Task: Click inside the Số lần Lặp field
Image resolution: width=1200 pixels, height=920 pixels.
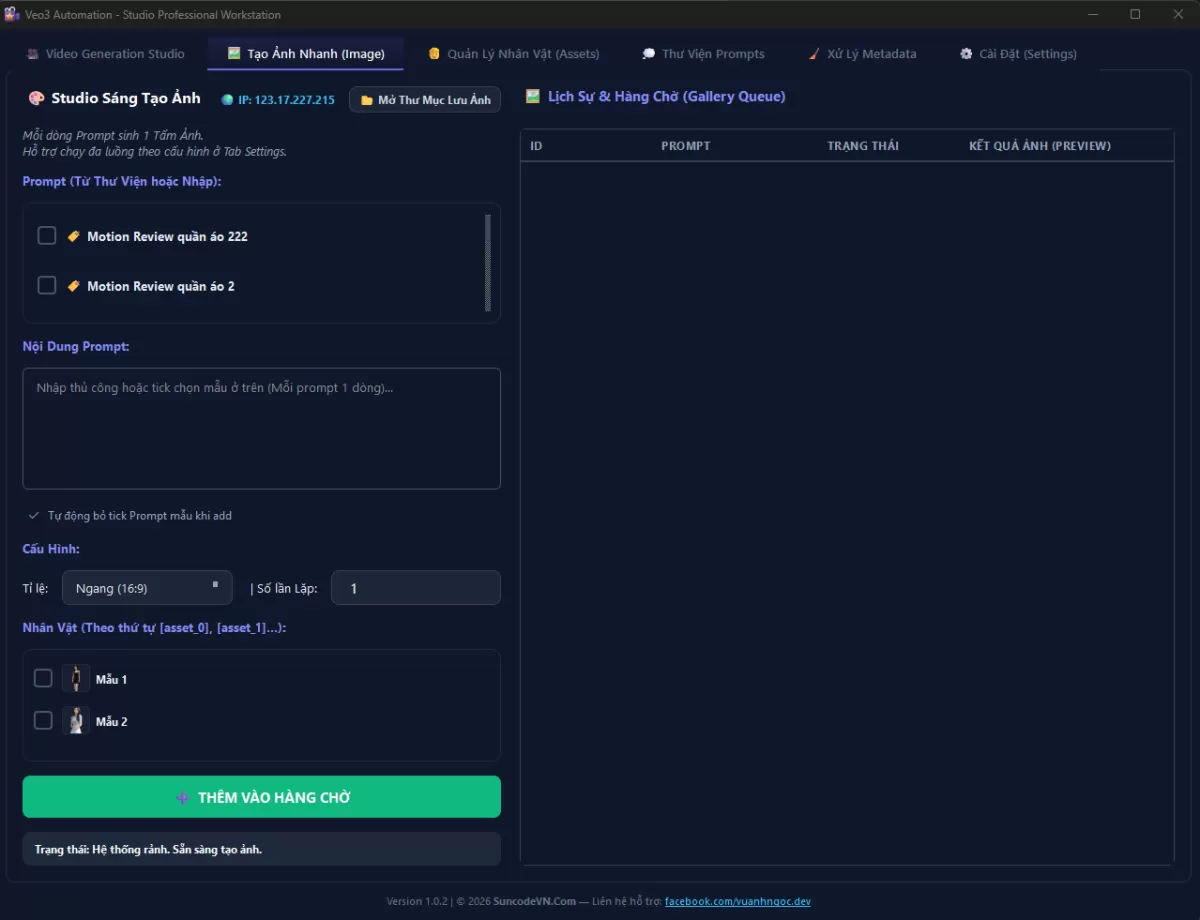Action: point(415,588)
